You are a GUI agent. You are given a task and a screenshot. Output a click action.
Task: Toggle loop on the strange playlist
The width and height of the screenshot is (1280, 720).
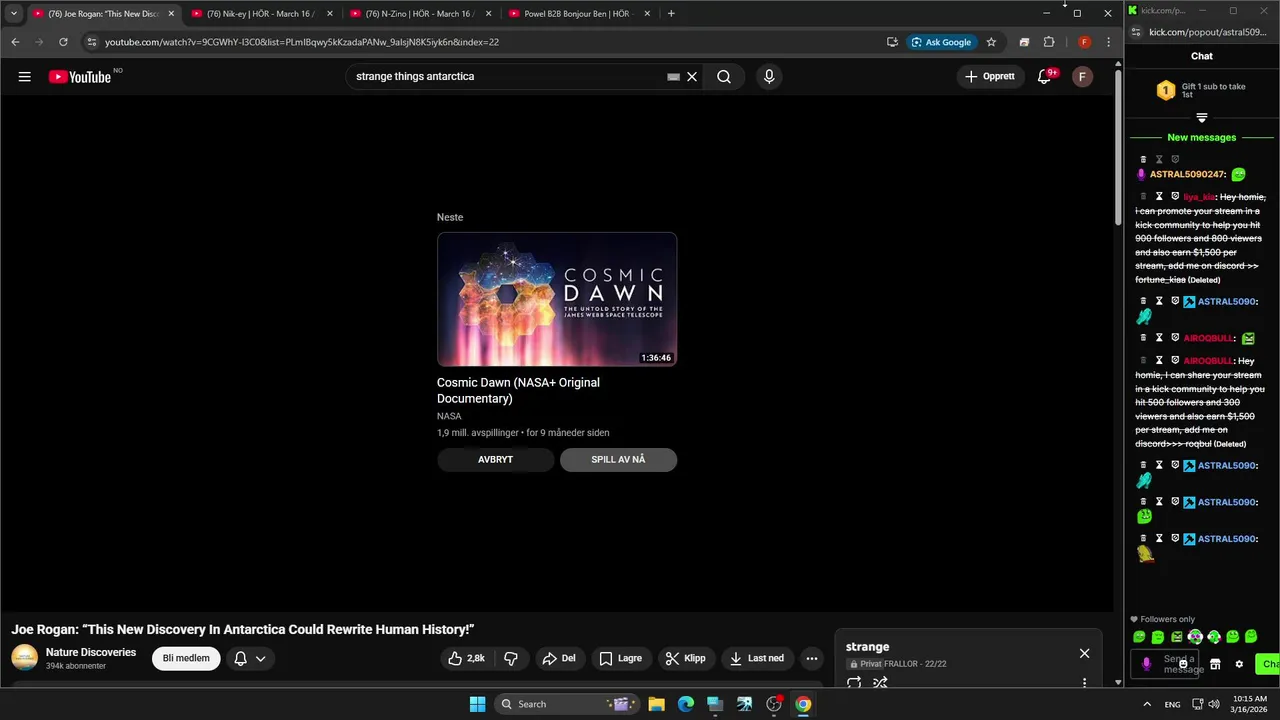(854, 683)
